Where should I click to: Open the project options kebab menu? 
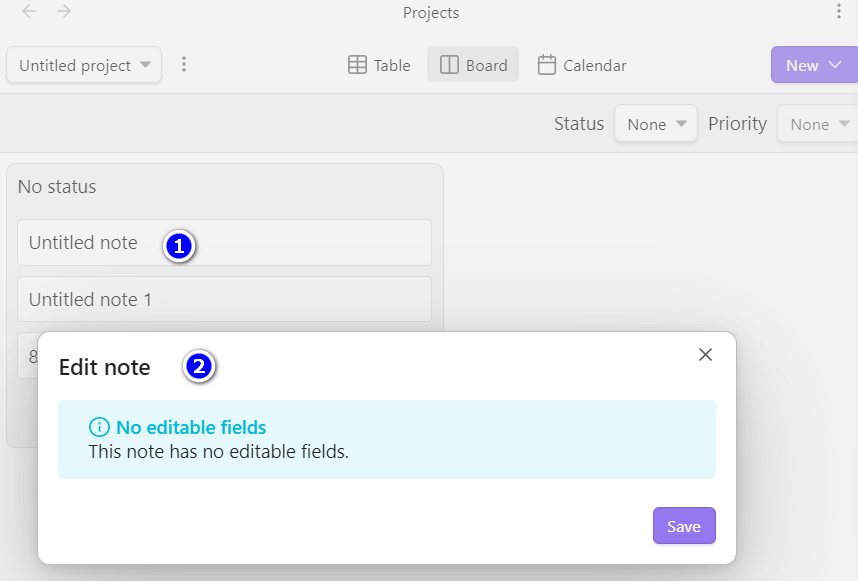(x=184, y=64)
